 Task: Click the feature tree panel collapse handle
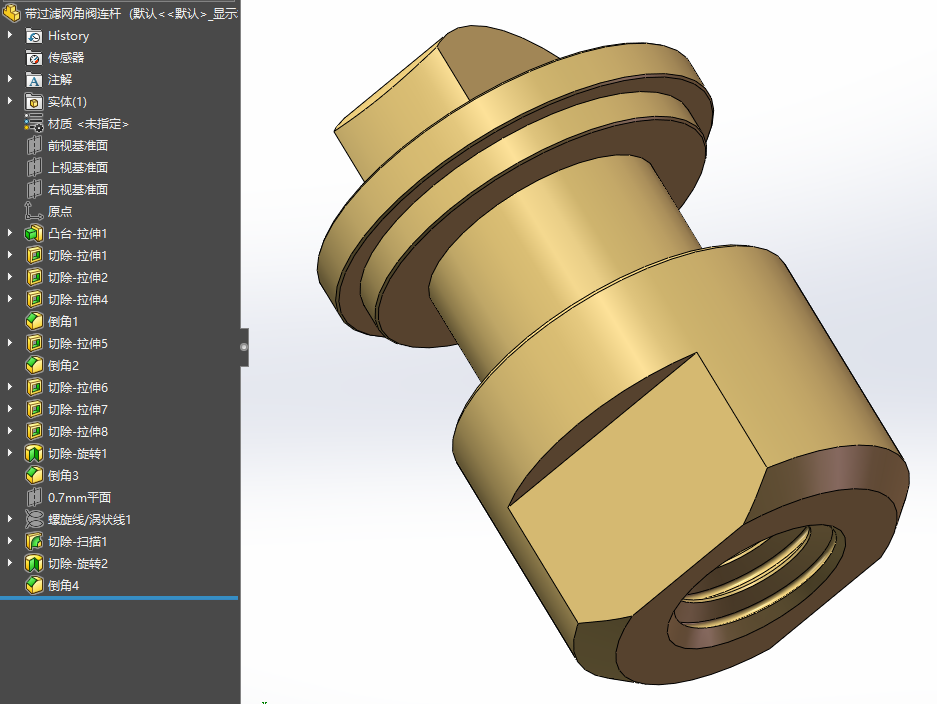pyautogui.click(x=244, y=347)
